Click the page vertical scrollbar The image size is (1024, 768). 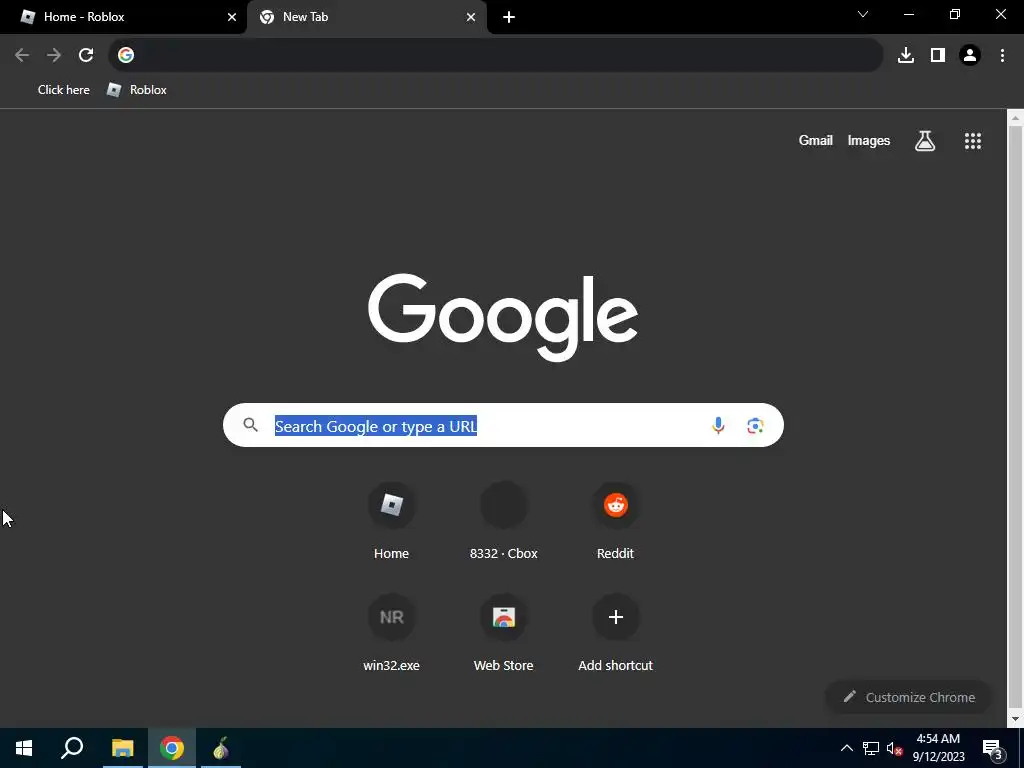coord(1015,419)
